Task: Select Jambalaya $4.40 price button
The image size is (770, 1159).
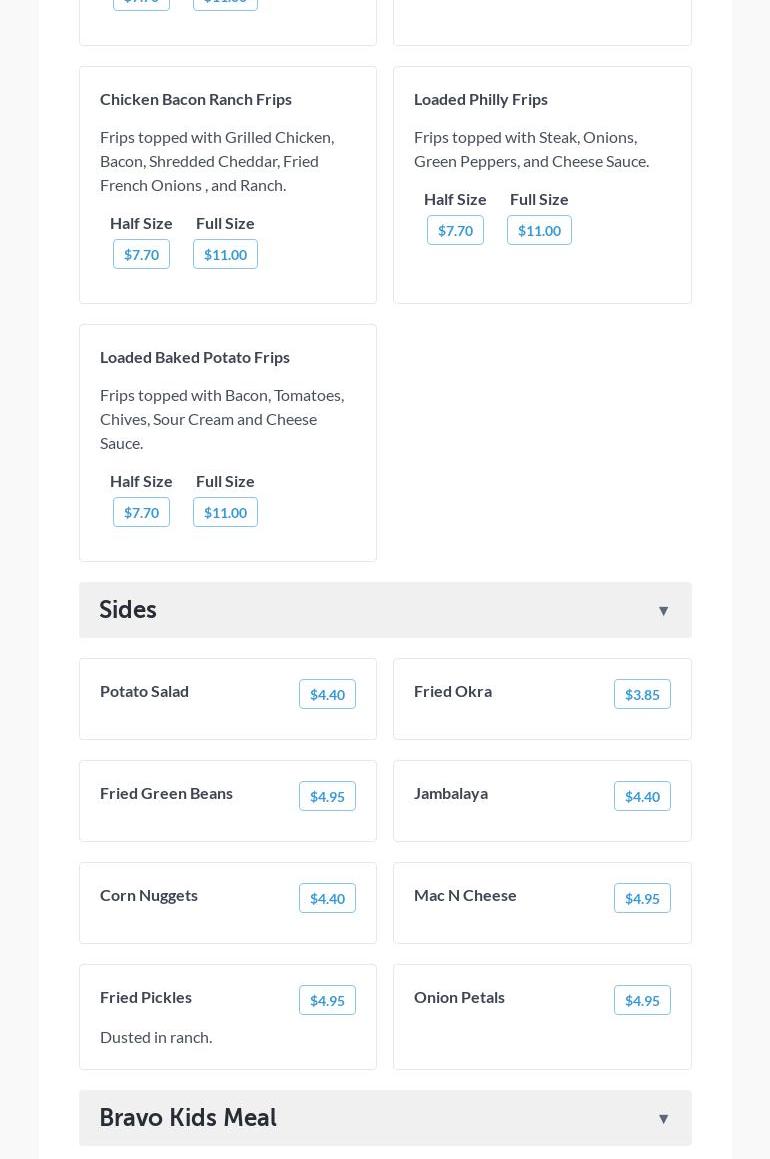Action: pos(642,797)
